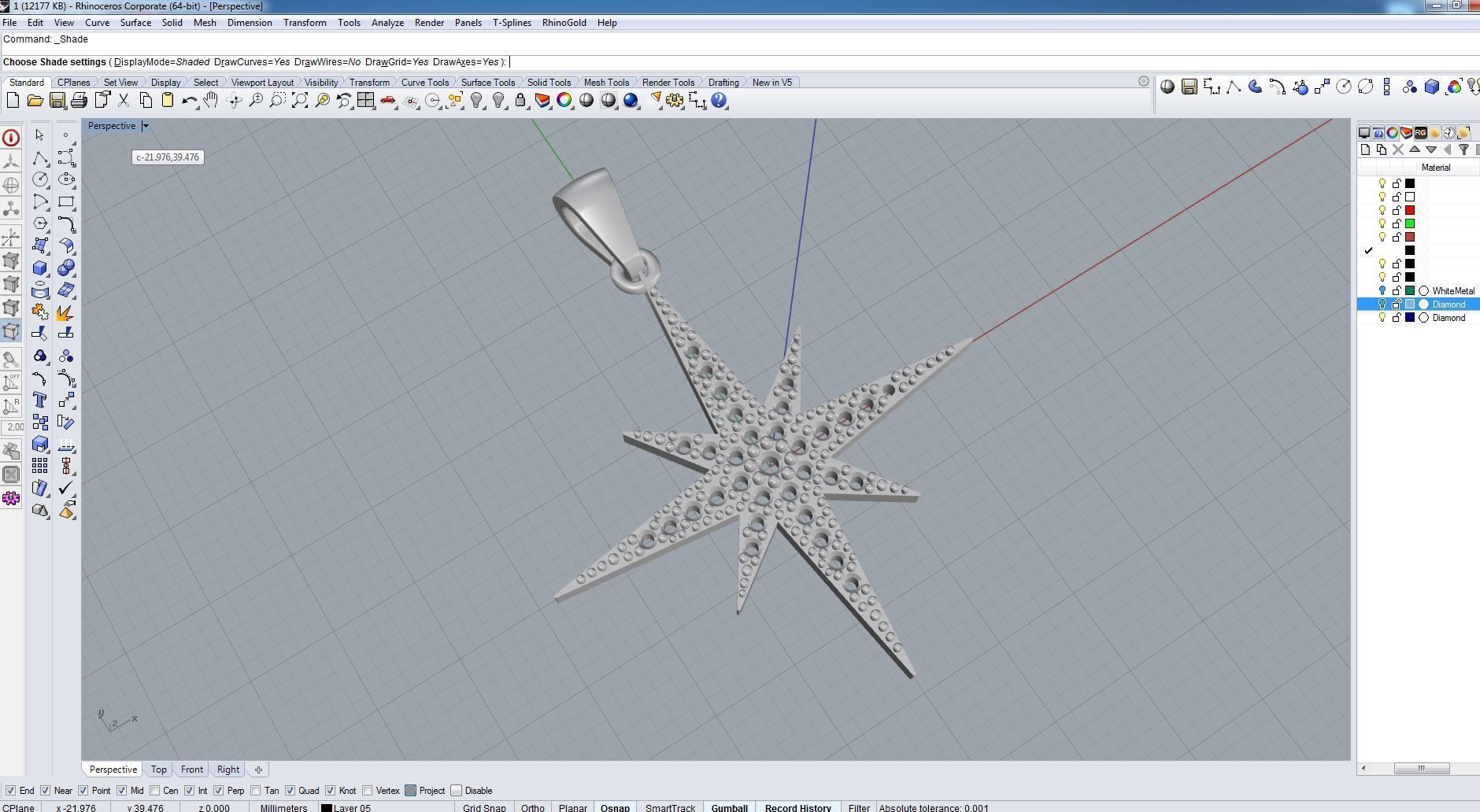This screenshot has height=812, width=1480.
Task: Click the Zoom Extents icon
Action: [300, 100]
